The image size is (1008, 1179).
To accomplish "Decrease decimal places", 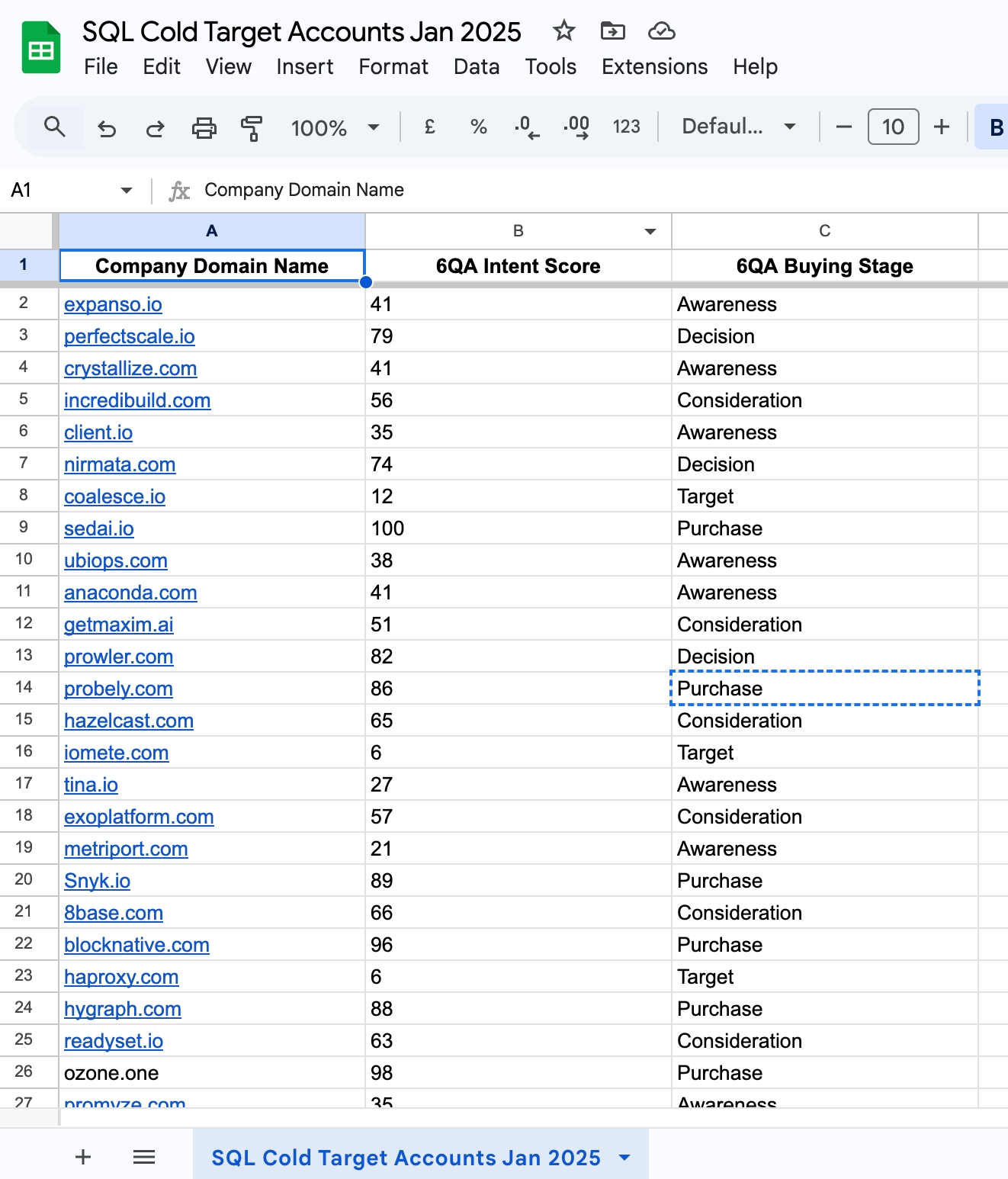I will [527, 127].
